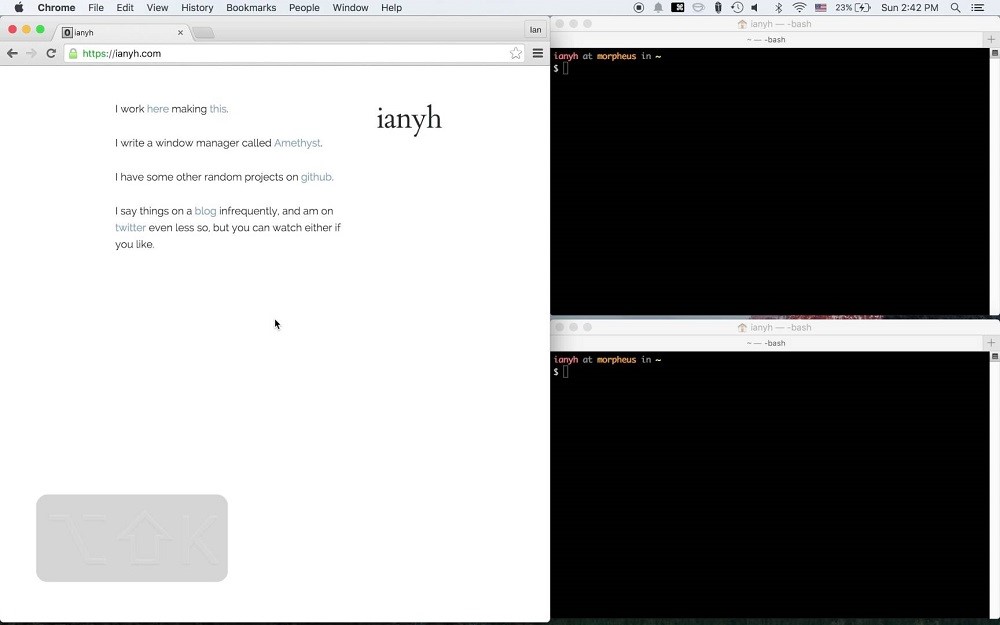Open the notifications bell icon
Screen dimensions: 1000x625
click(658, 8)
